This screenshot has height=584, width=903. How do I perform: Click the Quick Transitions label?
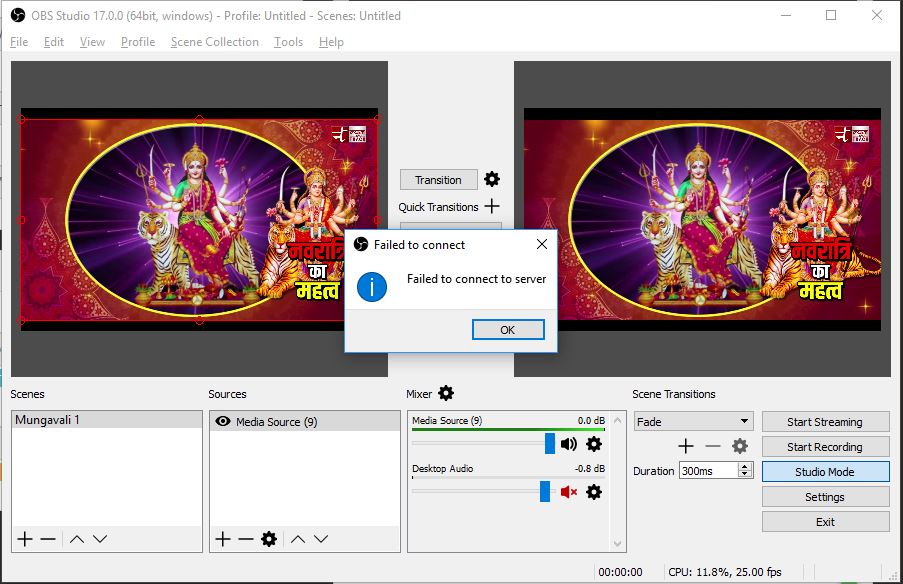coord(438,207)
